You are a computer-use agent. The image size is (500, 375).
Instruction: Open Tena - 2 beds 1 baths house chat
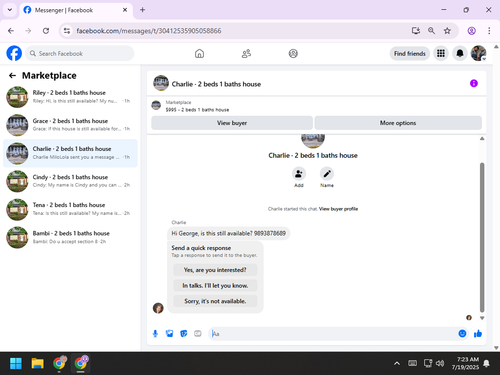tap(70, 209)
